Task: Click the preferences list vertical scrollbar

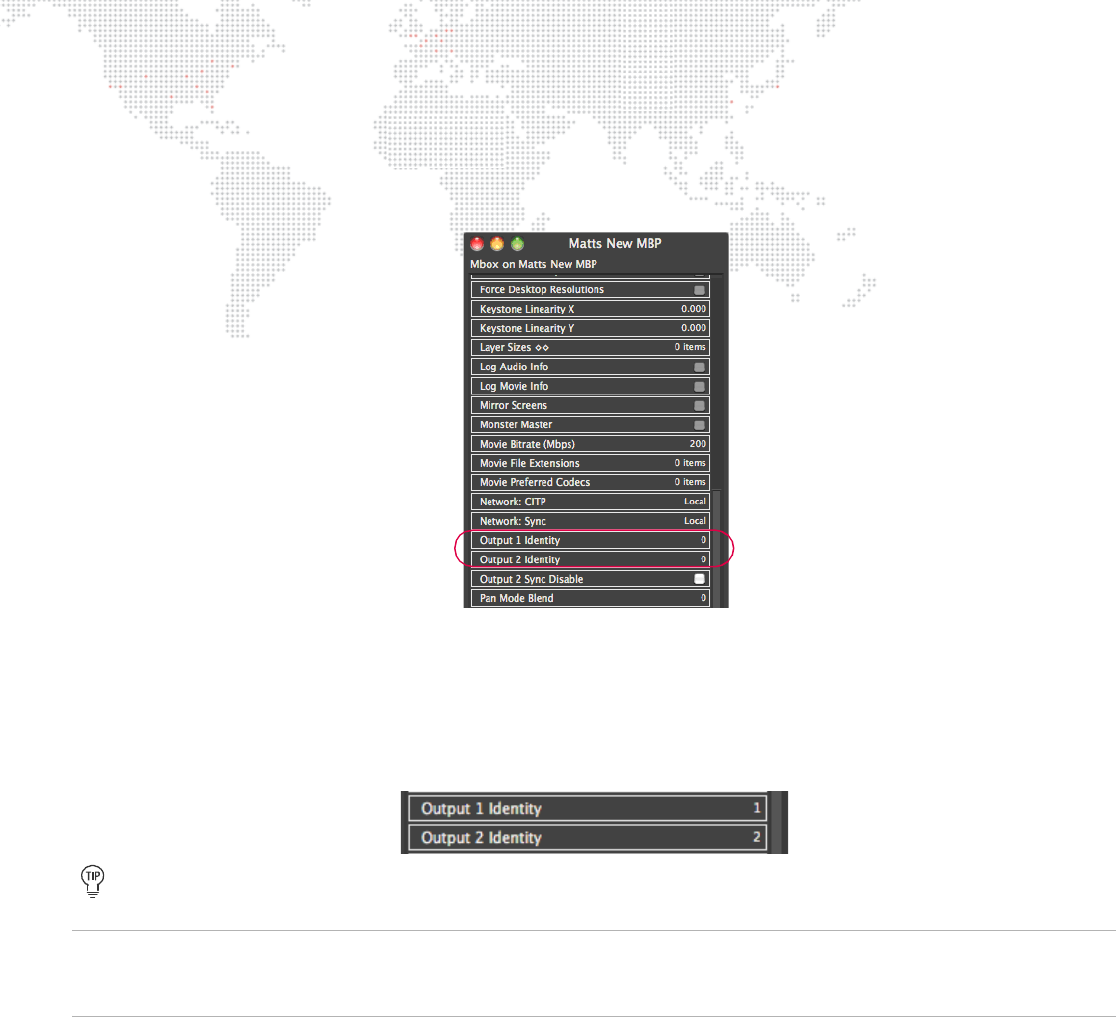Action: pos(717,548)
